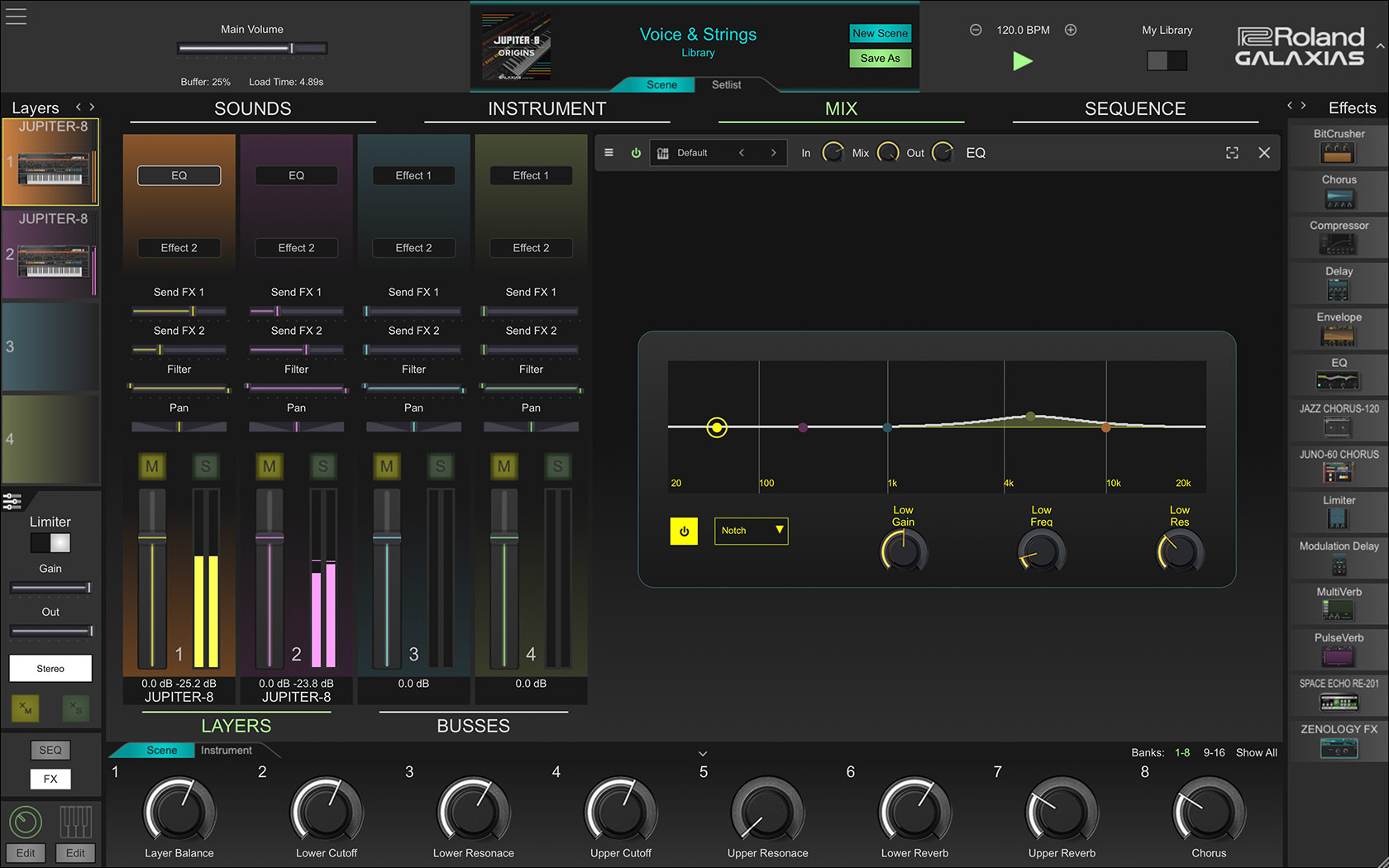Viewport: 1389px width, 868px height.
Task: Add the JUNO-60 CHORUS effect
Action: point(1338,466)
